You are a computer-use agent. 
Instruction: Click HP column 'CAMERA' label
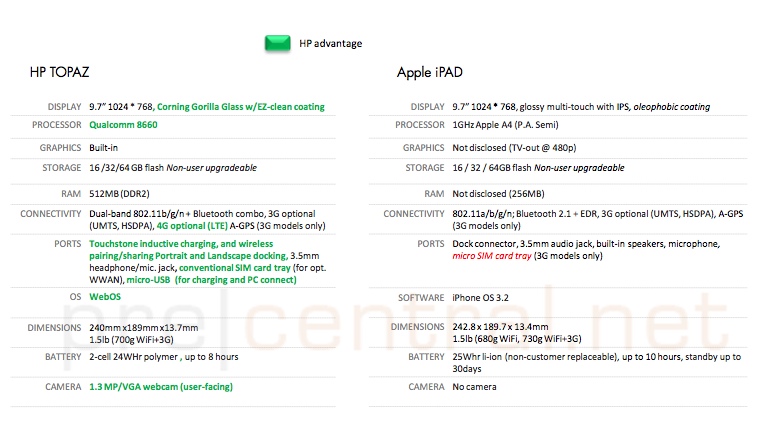click(x=63, y=387)
